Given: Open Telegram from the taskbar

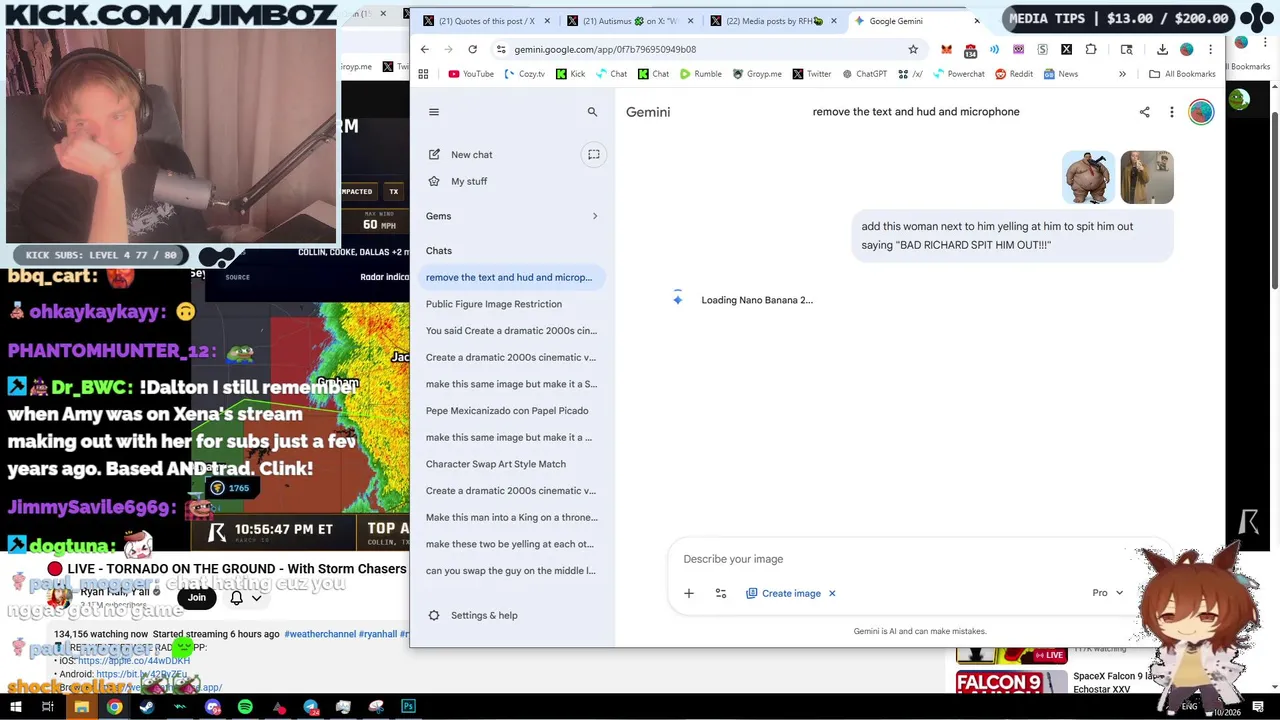Looking at the screenshot, I should (x=311, y=707).
